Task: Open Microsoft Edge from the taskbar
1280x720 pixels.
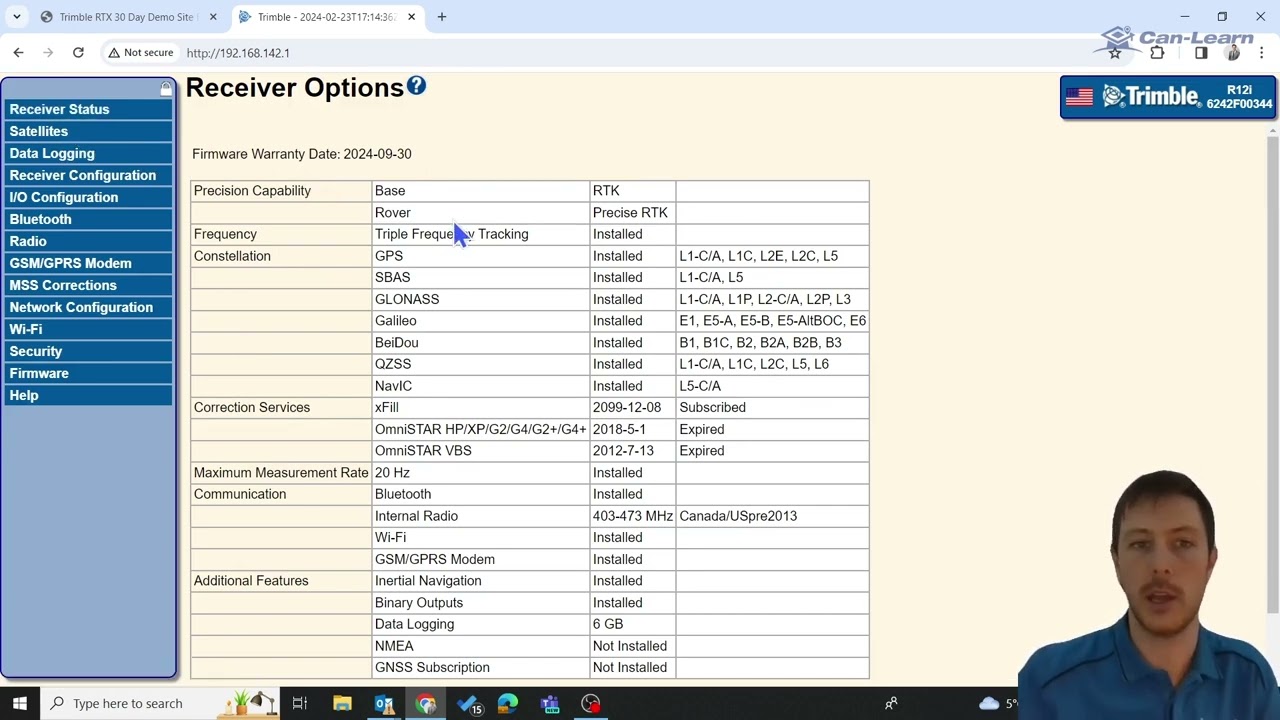Action: [508, 703]
